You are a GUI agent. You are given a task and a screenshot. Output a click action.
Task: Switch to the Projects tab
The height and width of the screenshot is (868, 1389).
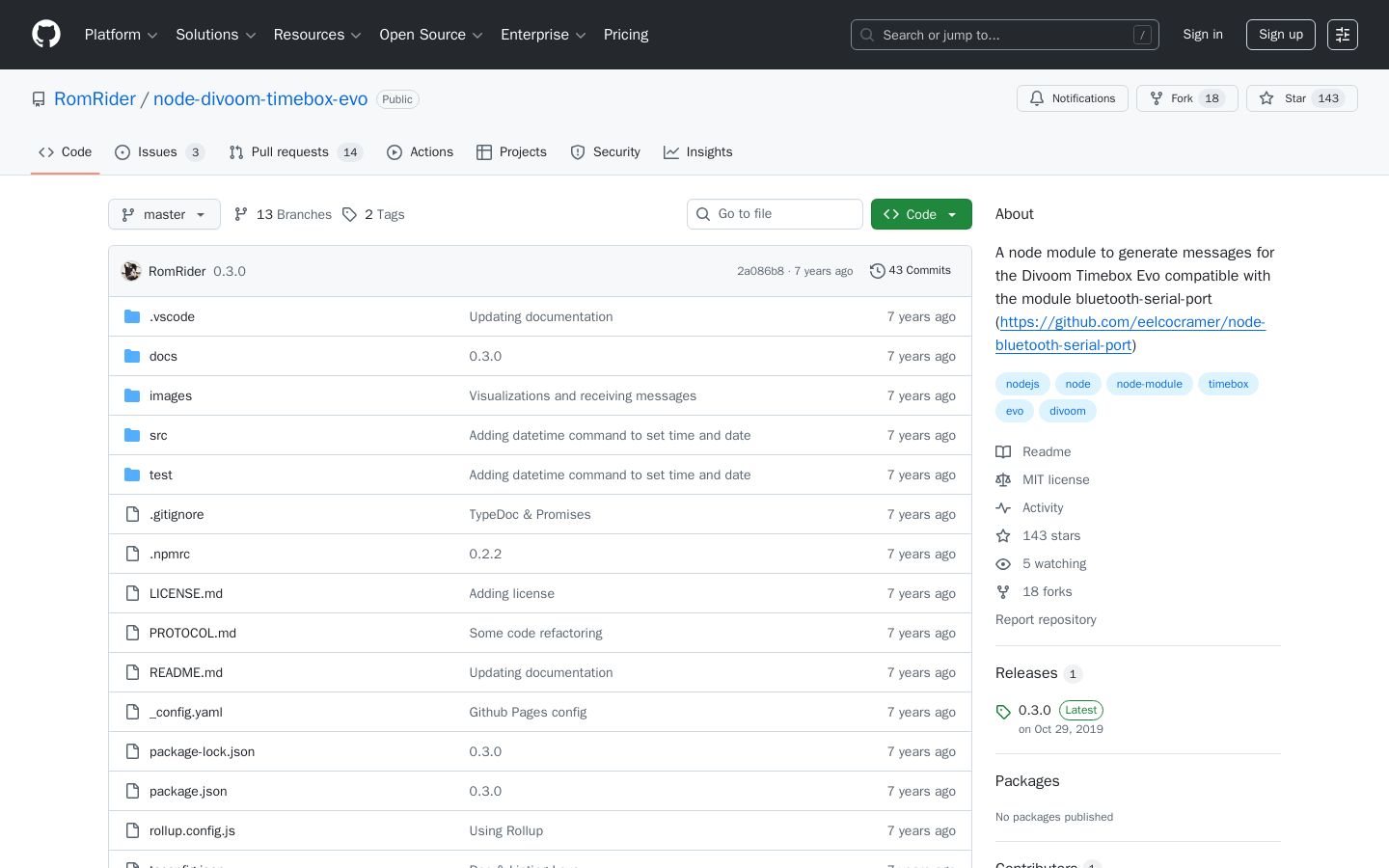pos(511,152)
